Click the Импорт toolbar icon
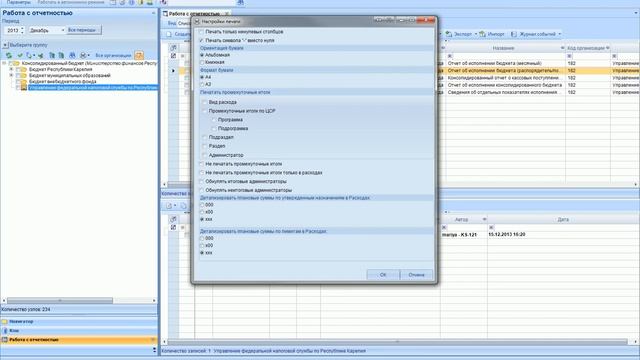 [x=482, y=34]
